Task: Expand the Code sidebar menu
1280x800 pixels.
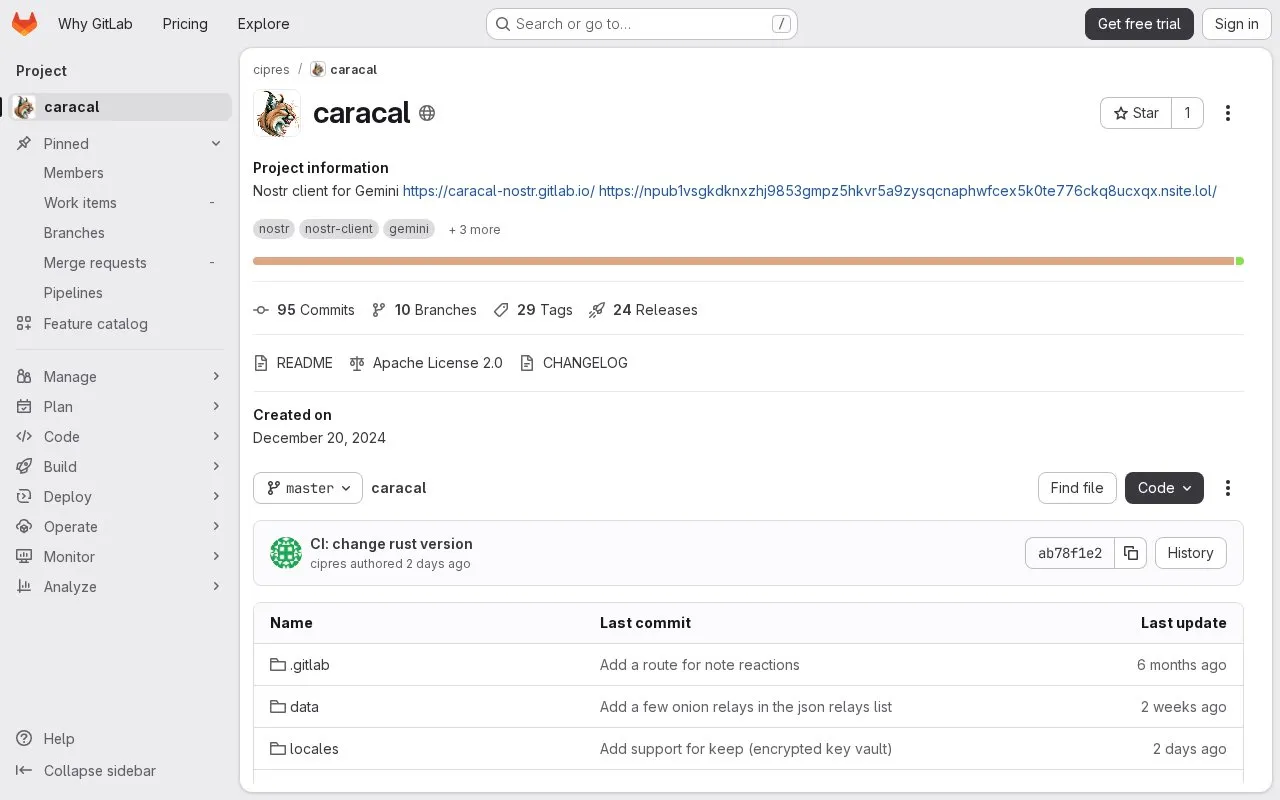Action: point(120,437)
